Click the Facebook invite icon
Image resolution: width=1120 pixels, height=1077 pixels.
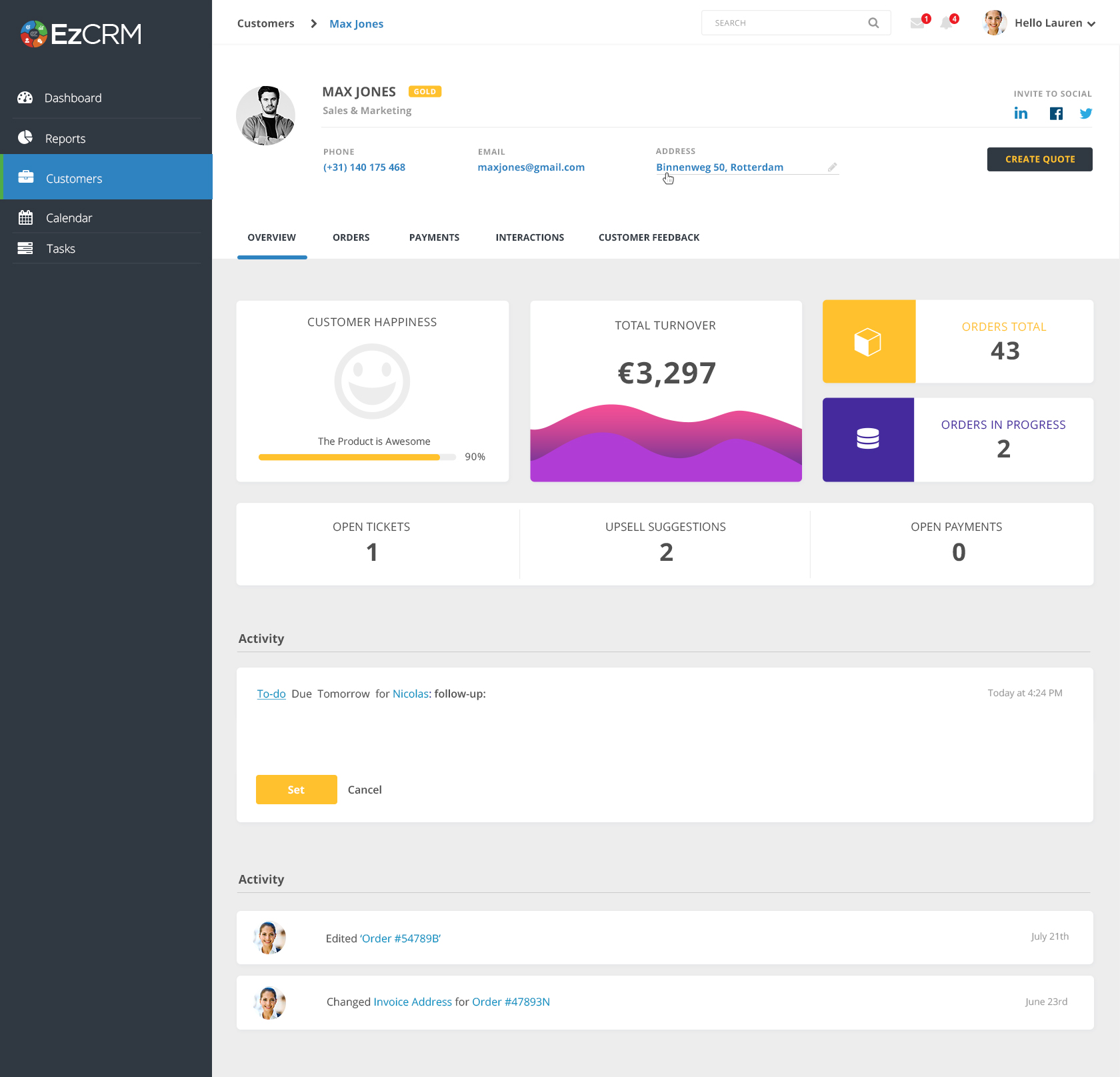click(1056, 113)
